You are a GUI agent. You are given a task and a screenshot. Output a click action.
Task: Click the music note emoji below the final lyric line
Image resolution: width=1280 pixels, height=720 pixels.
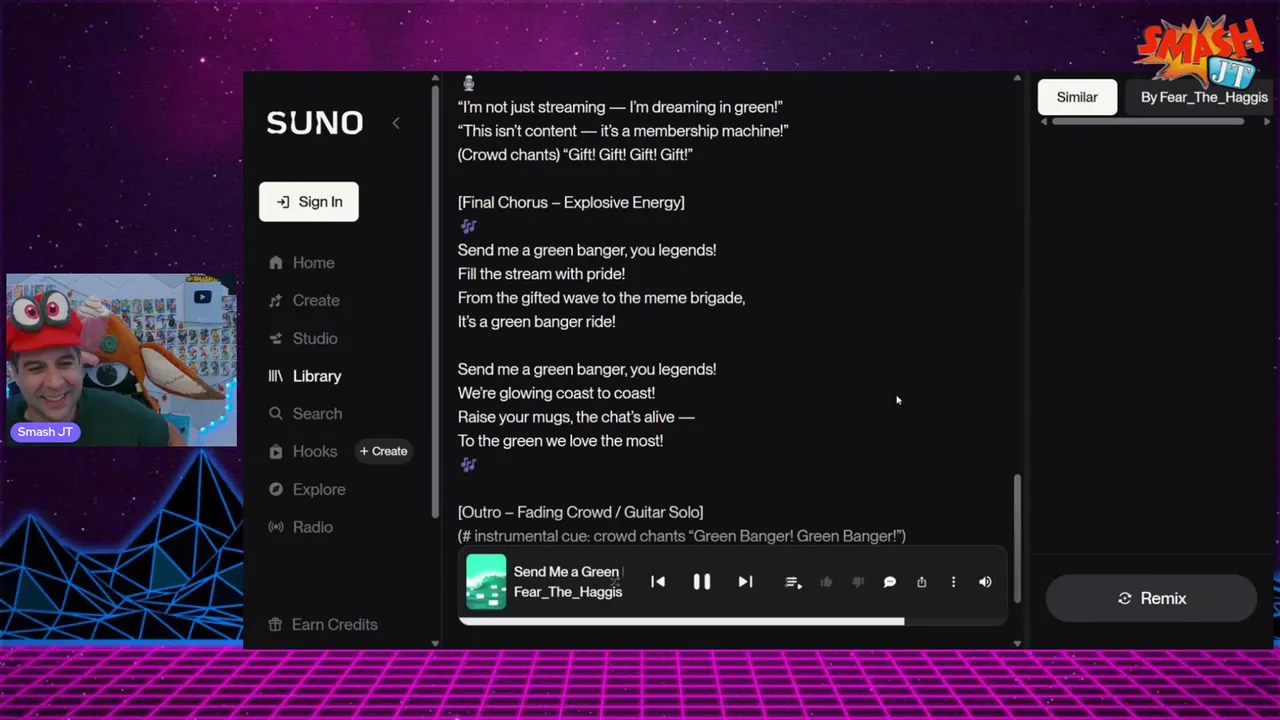coord(468,464)
